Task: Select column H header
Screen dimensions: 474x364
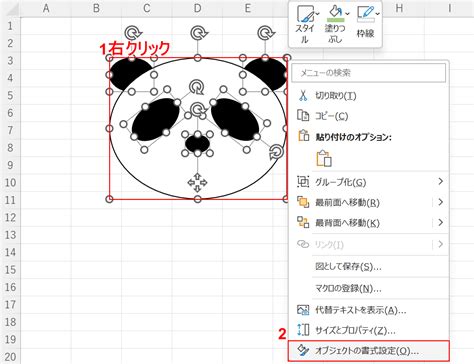Action: point(399,8)
